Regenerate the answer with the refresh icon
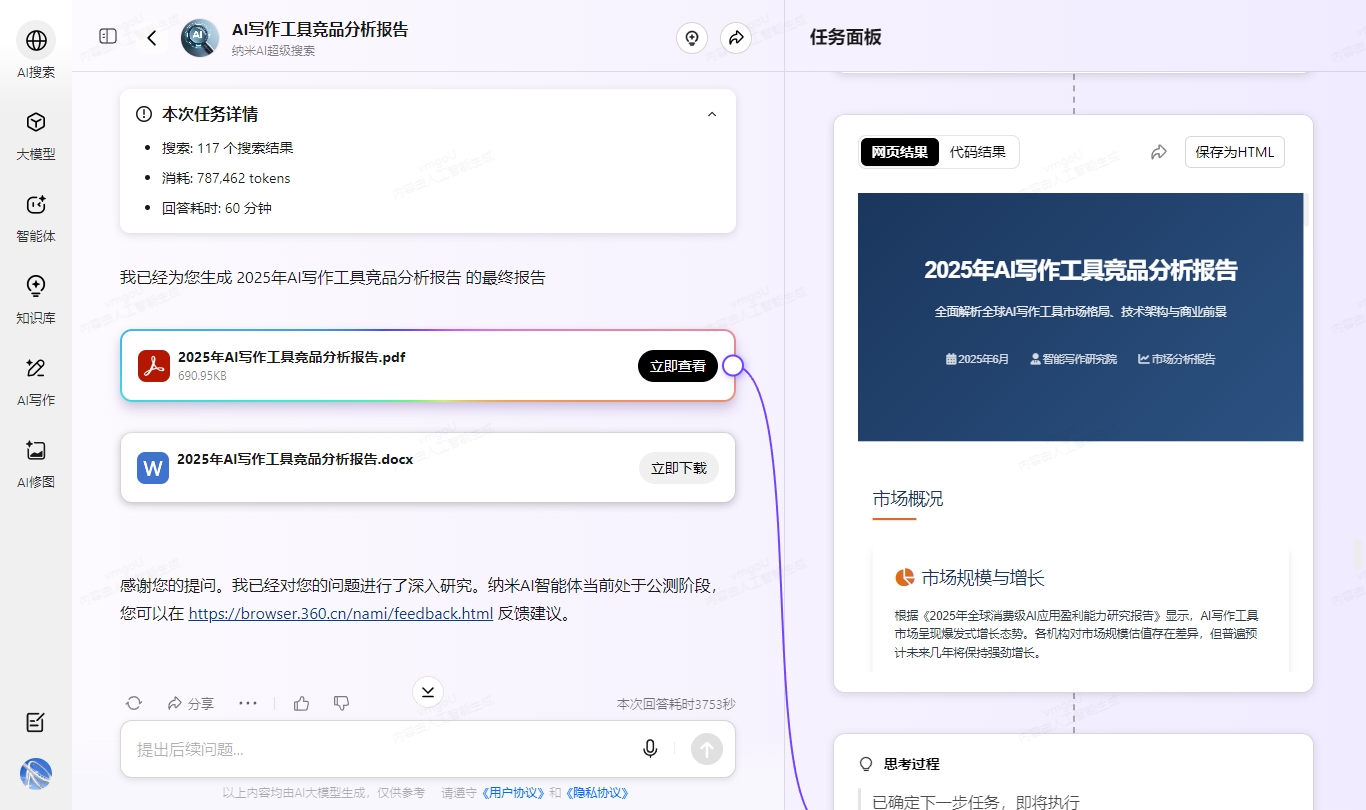Image resolution: width=1366 pixels, height=810 pixels. (x=134, y=704)
